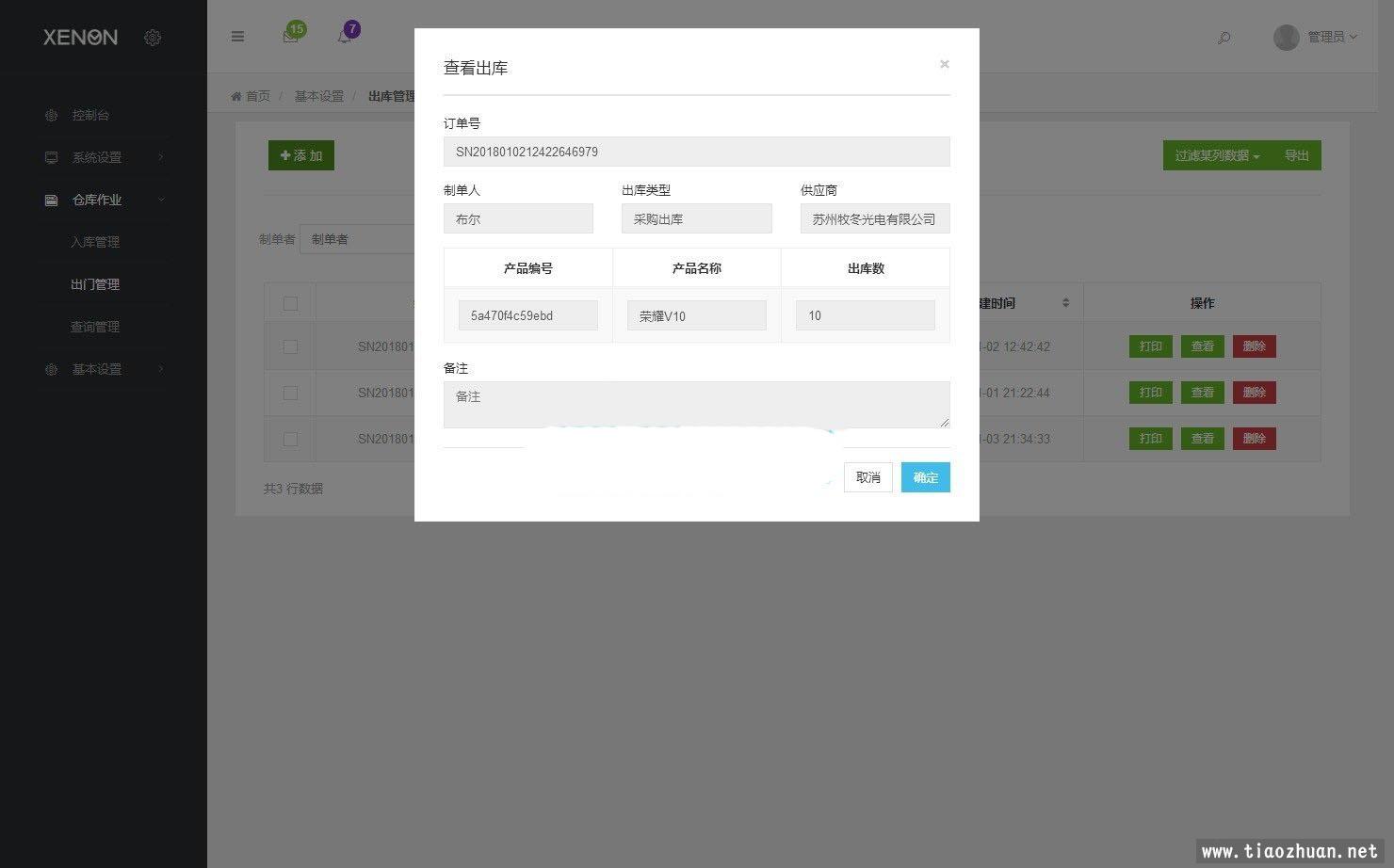Viewport: 1394px width, 868px height.
Task: Select 入库管理 in the sidebar
Action: [95, 242]
